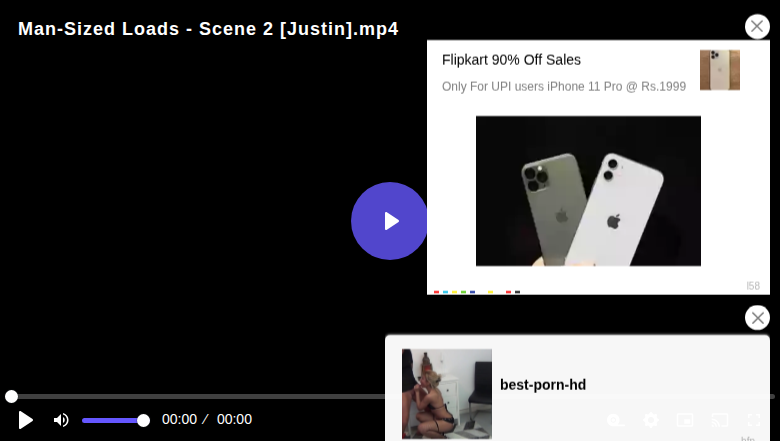Mute audio using the speaker icon

pyautogui.click(x=61, y=420)
